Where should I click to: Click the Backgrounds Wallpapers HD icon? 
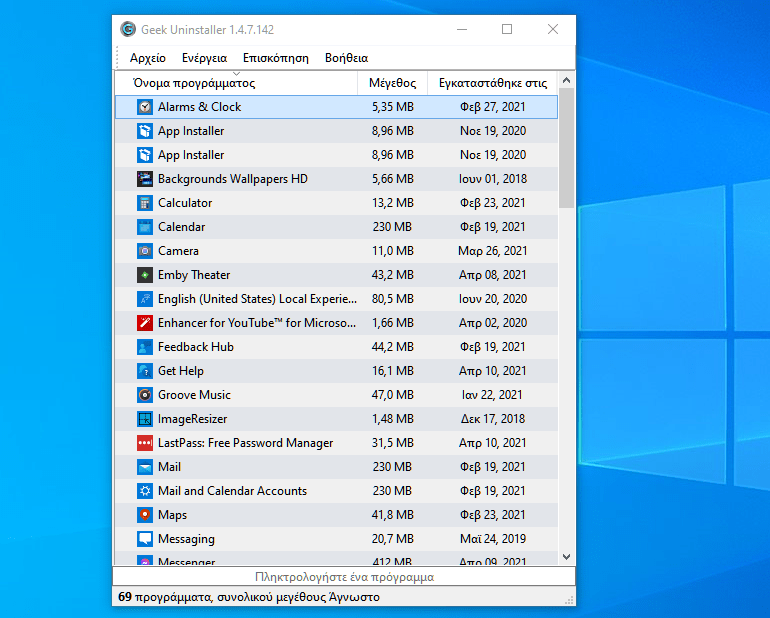point(144,179)
